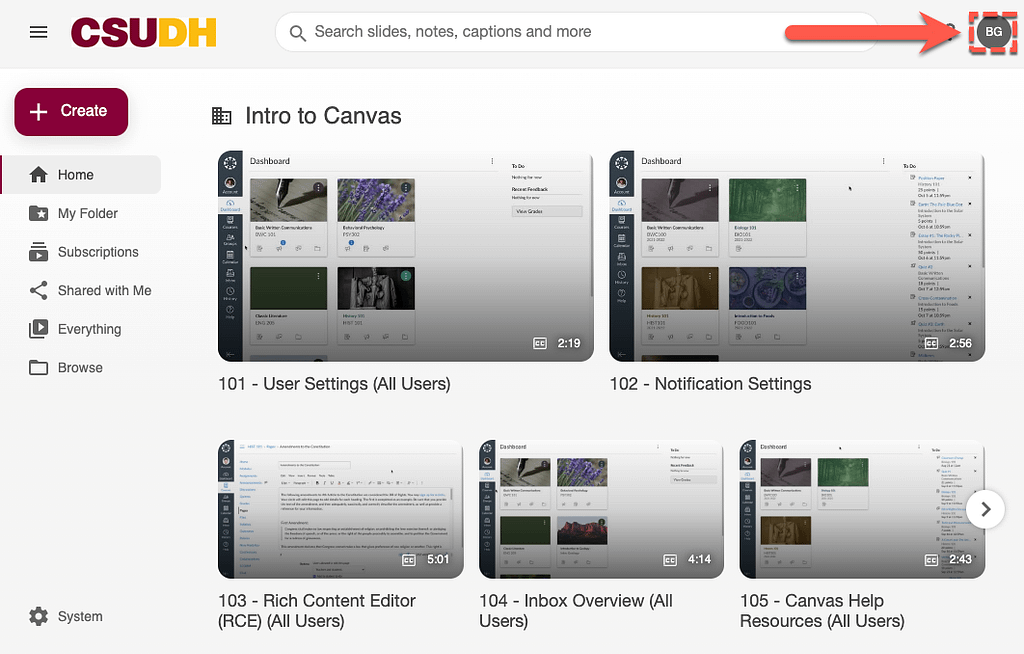Click the CC icon on video 101

[540, 344]
